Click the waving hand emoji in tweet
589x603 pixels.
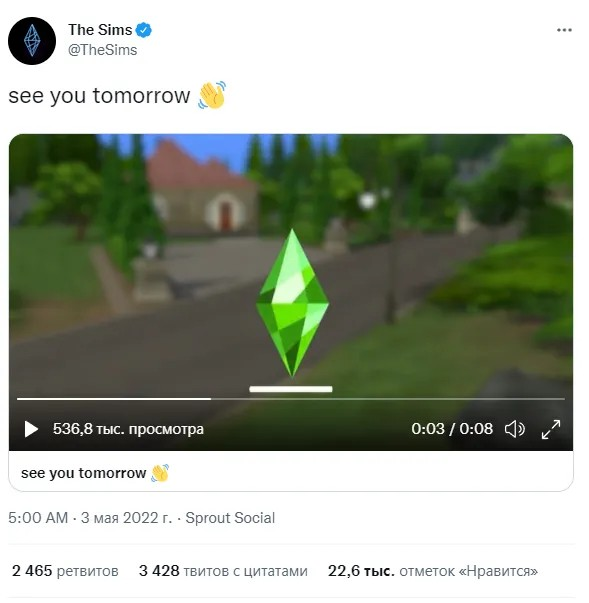click(x=211, y=95)
